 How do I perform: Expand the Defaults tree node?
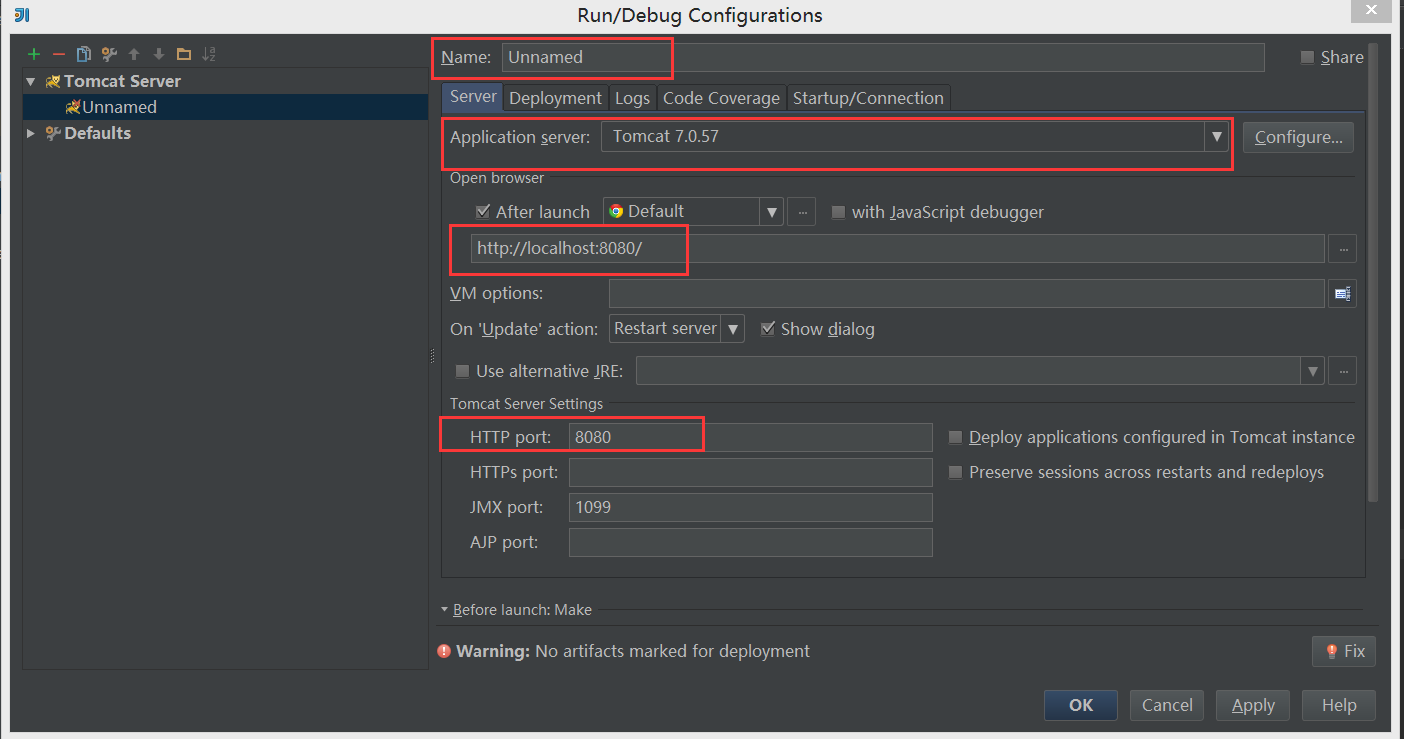(x=31, y=133)
